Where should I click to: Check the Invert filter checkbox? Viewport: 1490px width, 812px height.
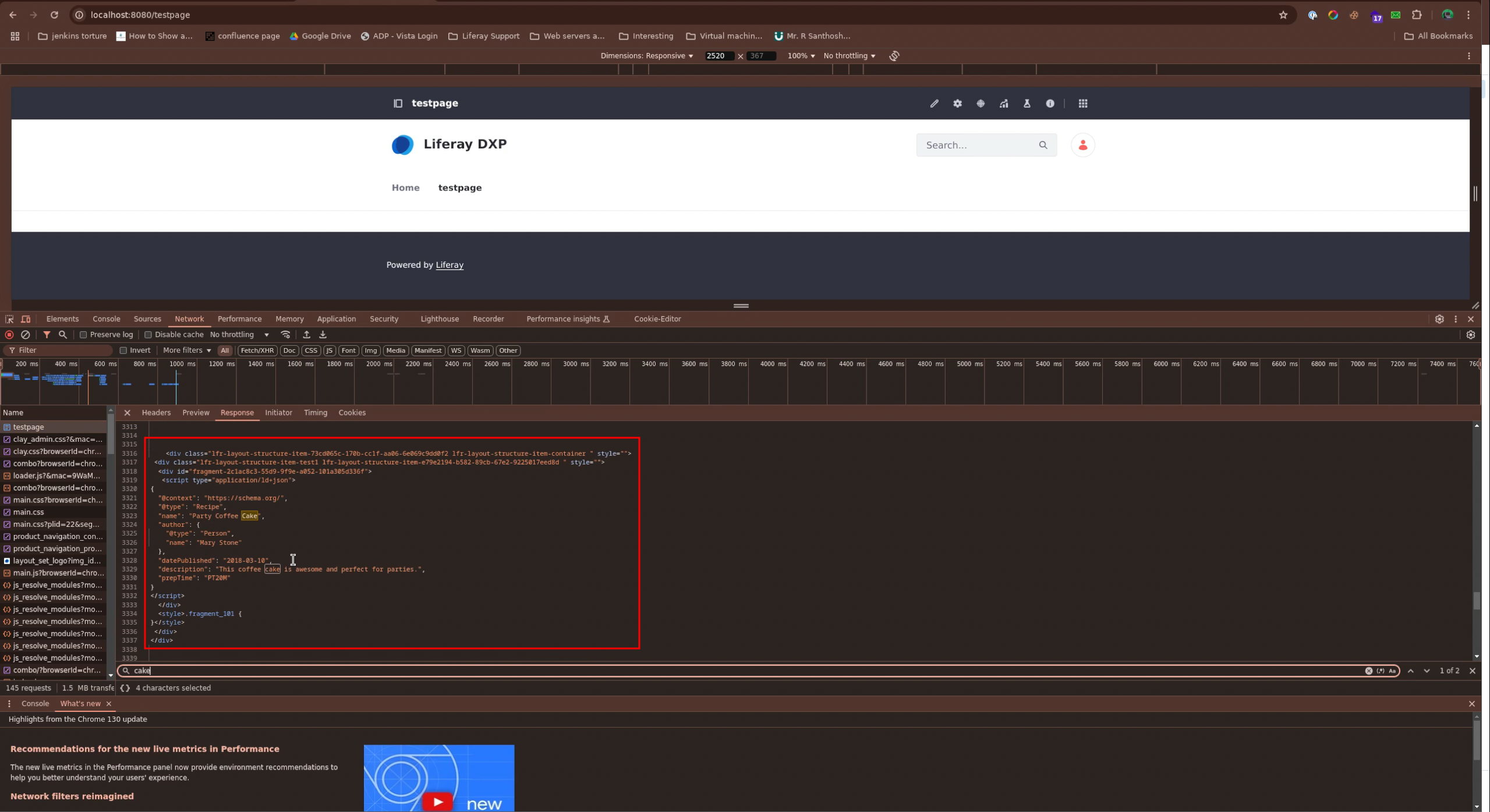click(123, 350)
